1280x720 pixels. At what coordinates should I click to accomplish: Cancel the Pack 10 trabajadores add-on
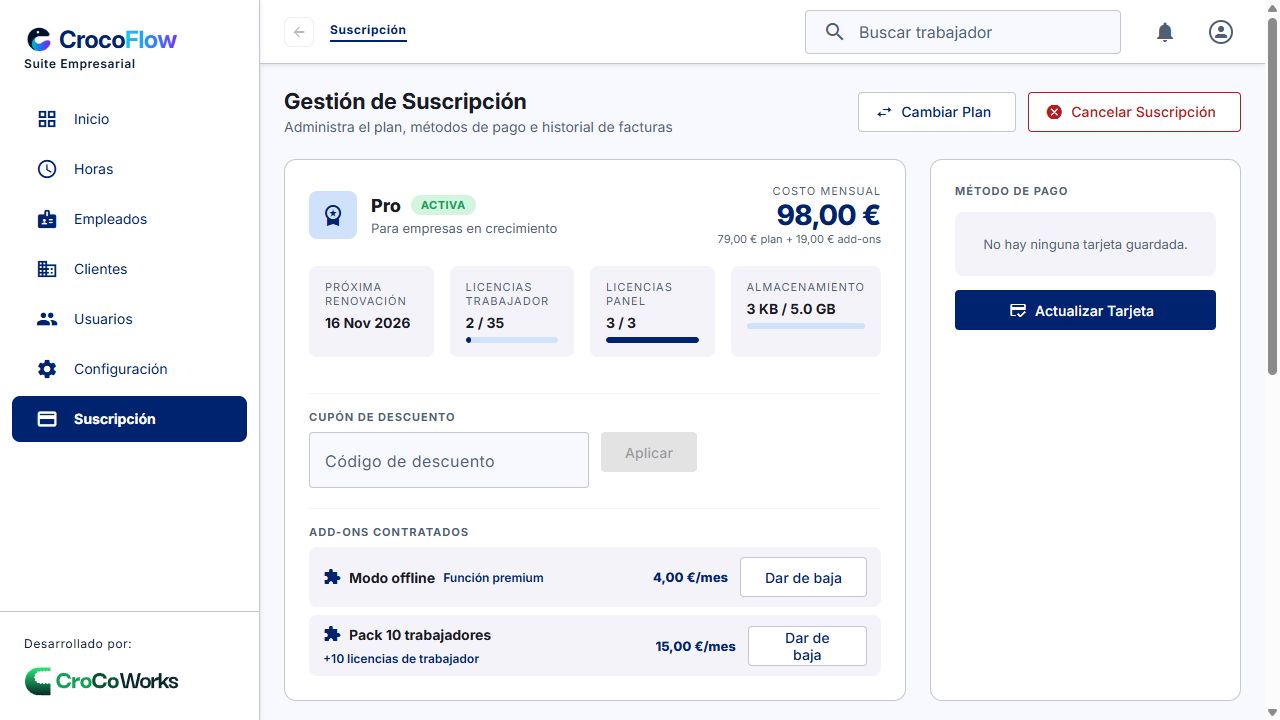point(807,646)
